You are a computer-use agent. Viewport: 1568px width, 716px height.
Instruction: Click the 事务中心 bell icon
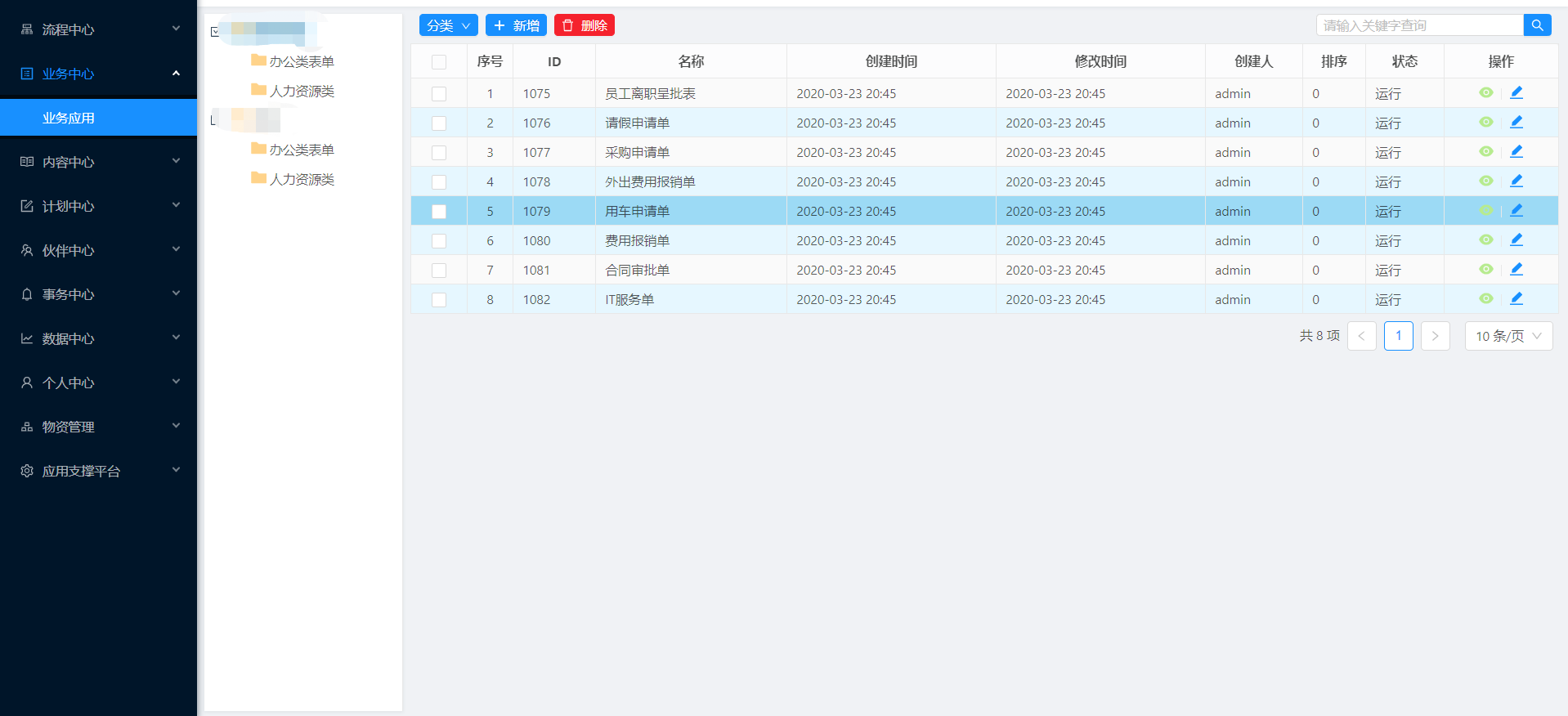[x=27, y=294]
